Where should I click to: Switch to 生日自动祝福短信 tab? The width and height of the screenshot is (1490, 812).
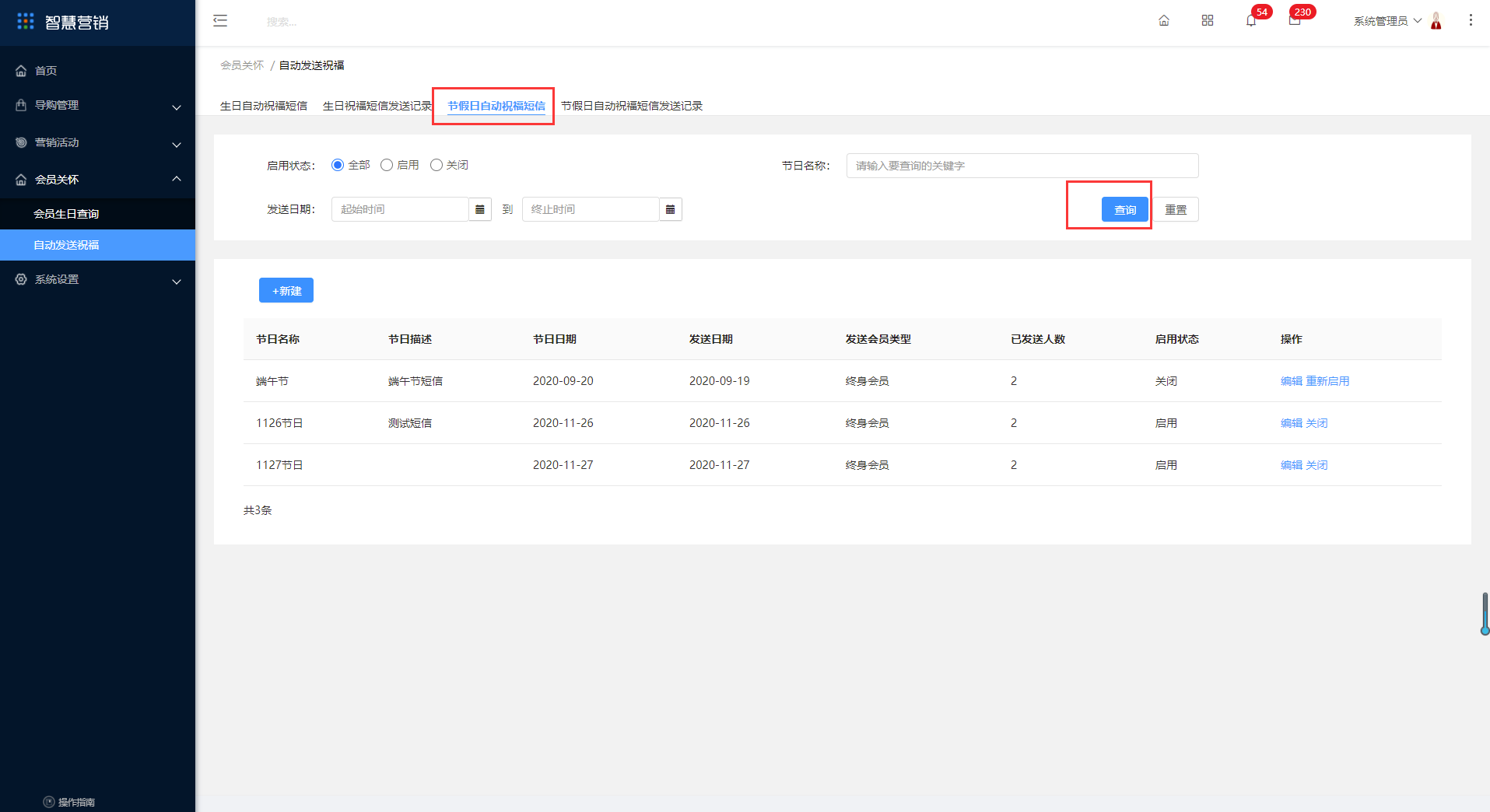pyautogui.click(x=264, y=106)
